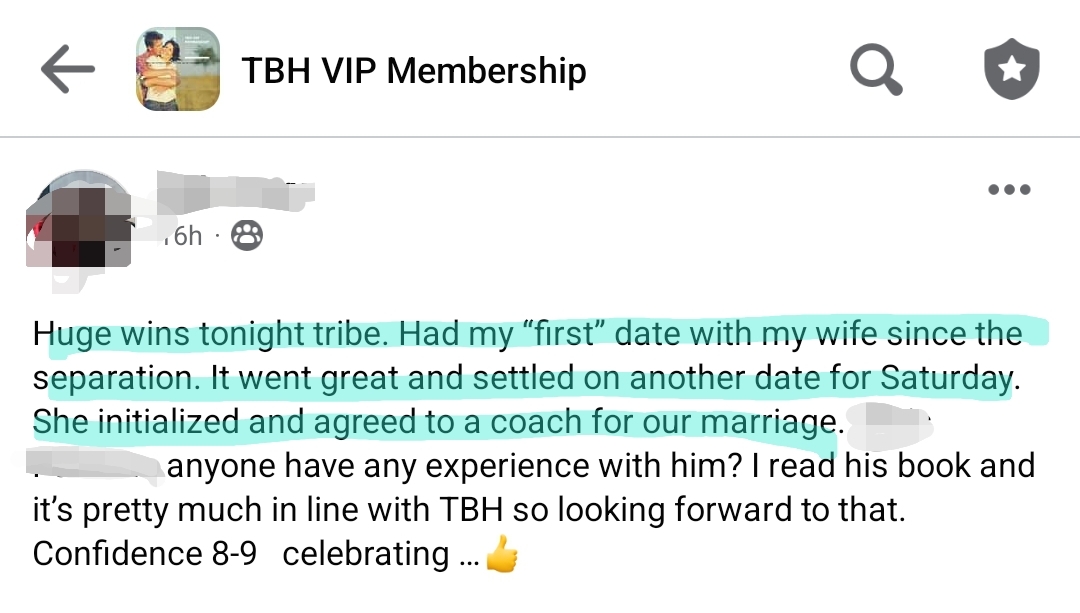Open search with the magnifying glass icon

(x=876, y=70)
